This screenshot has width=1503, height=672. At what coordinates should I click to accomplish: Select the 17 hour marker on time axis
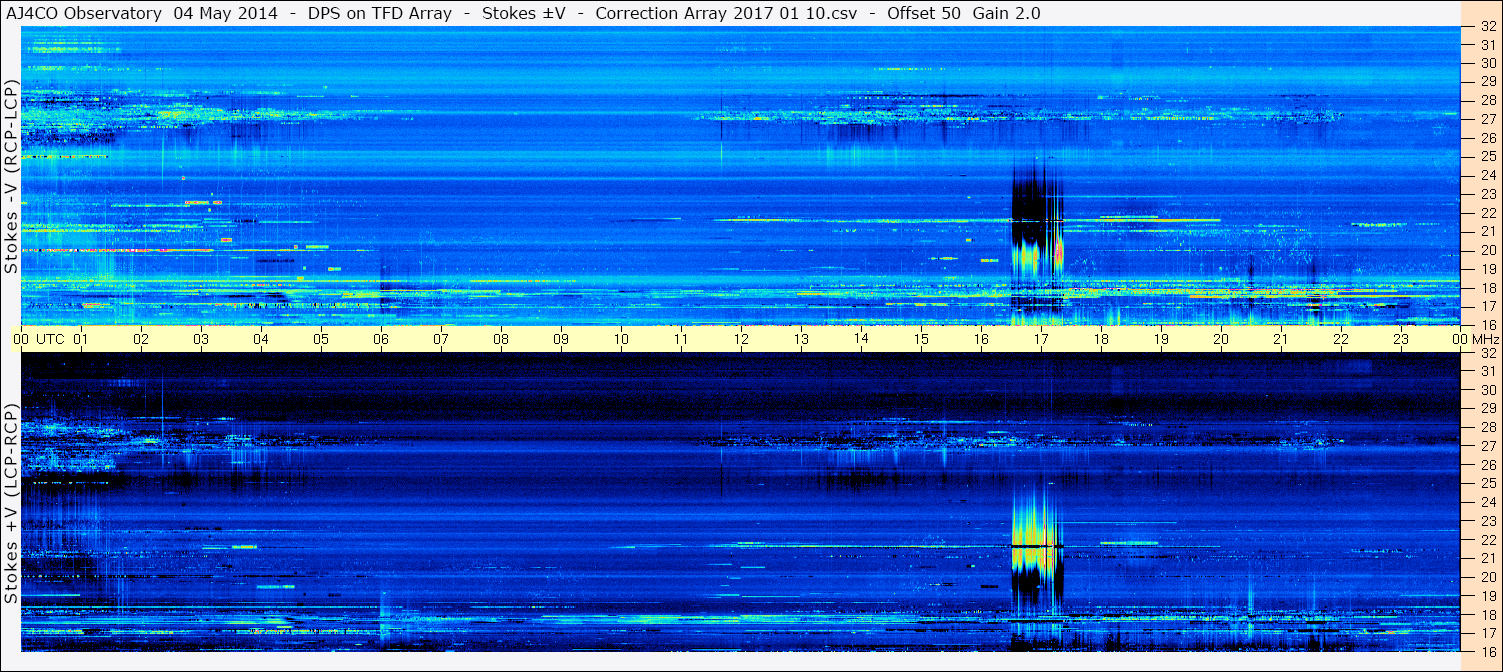coord(1041,339)
